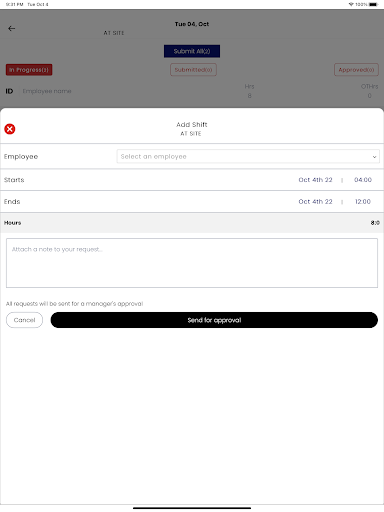Change the Ends date Oct 4th 22
Image resolution: width=384 pixels, height=512 pixels.
315,201
